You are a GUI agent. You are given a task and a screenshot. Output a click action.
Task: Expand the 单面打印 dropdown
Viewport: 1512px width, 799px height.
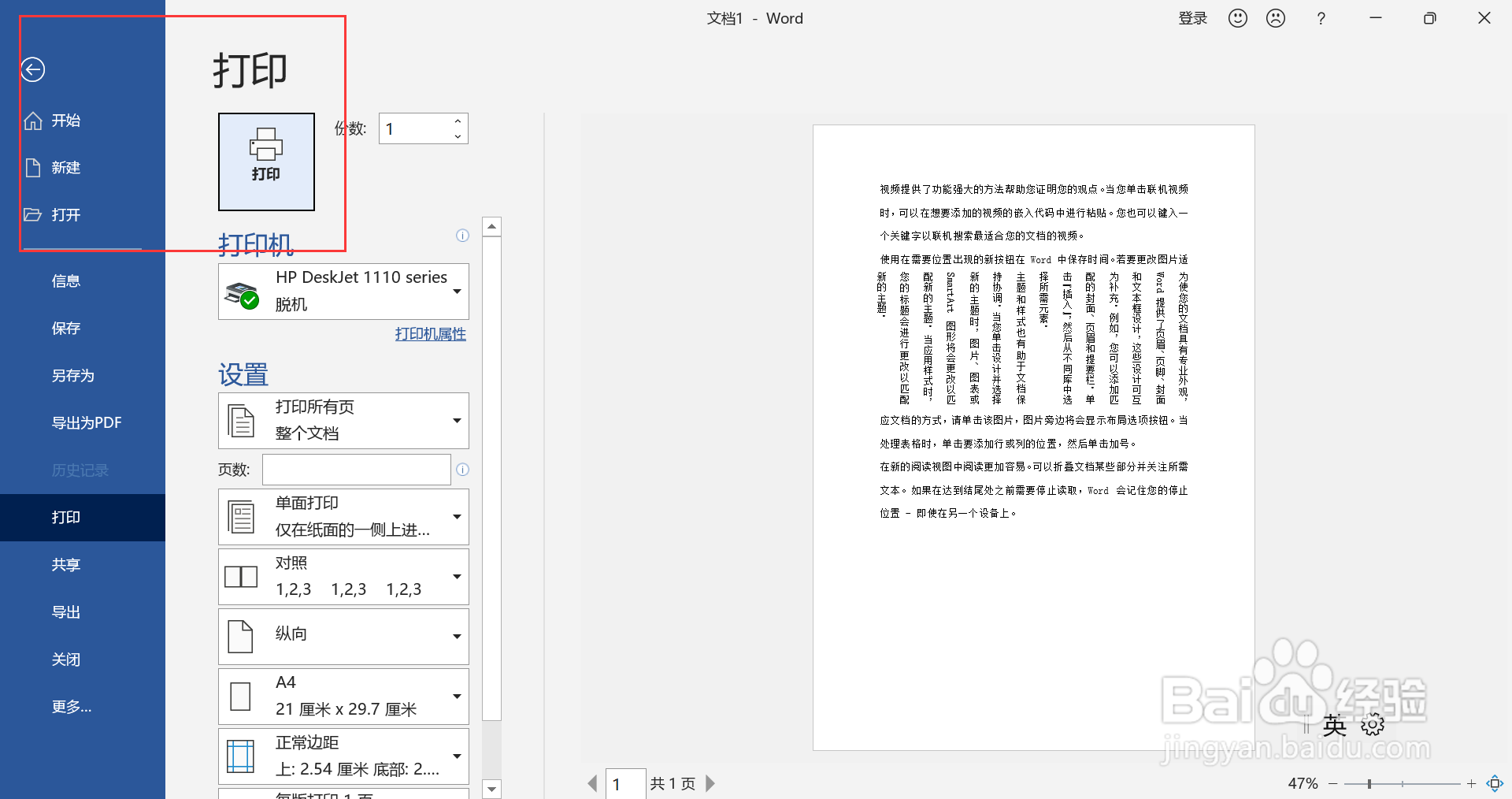coord(343,517)
